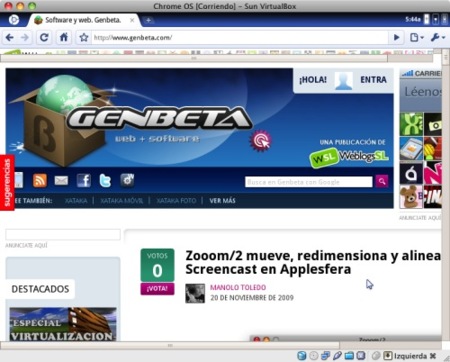The width and height of the screenshot is (450, 362).
Task: Reload the Genbeta page
Action: pos(44,37)
